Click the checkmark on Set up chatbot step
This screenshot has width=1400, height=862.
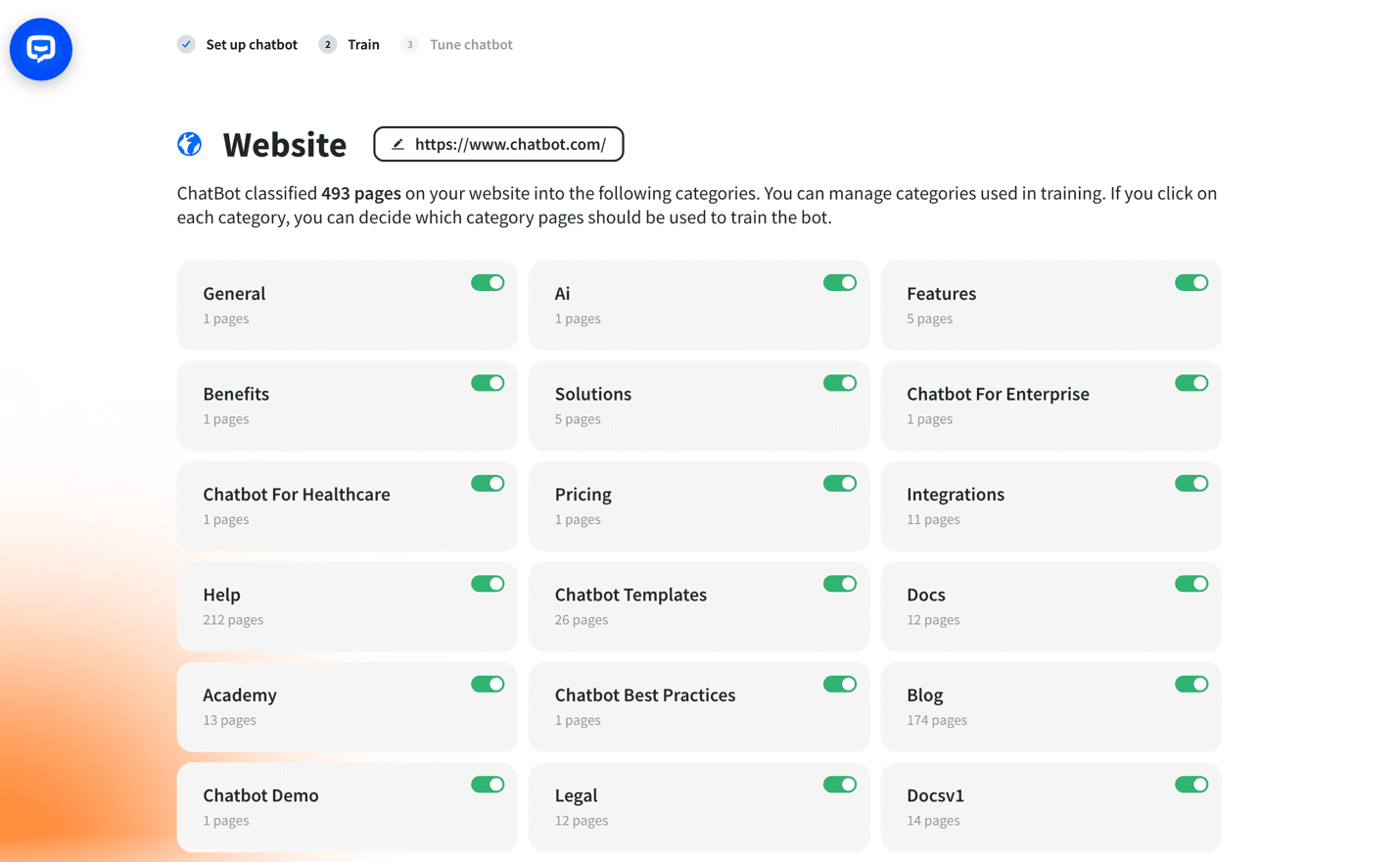(x=186, y=44)
